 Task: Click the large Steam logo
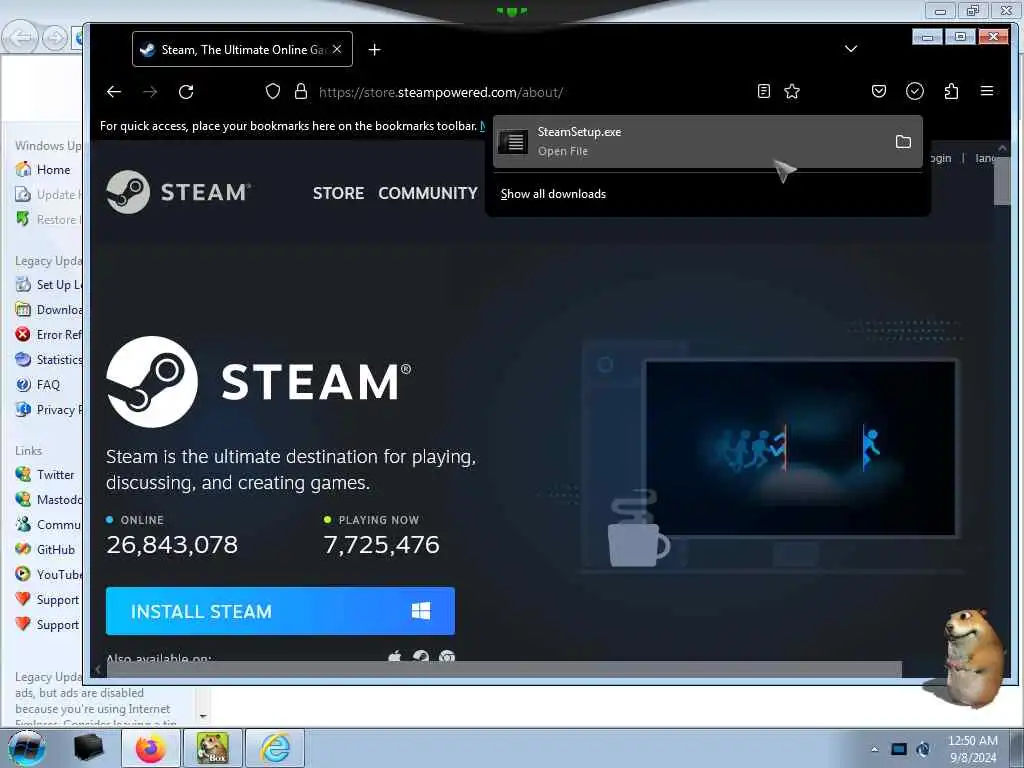(x=259, y=382)
